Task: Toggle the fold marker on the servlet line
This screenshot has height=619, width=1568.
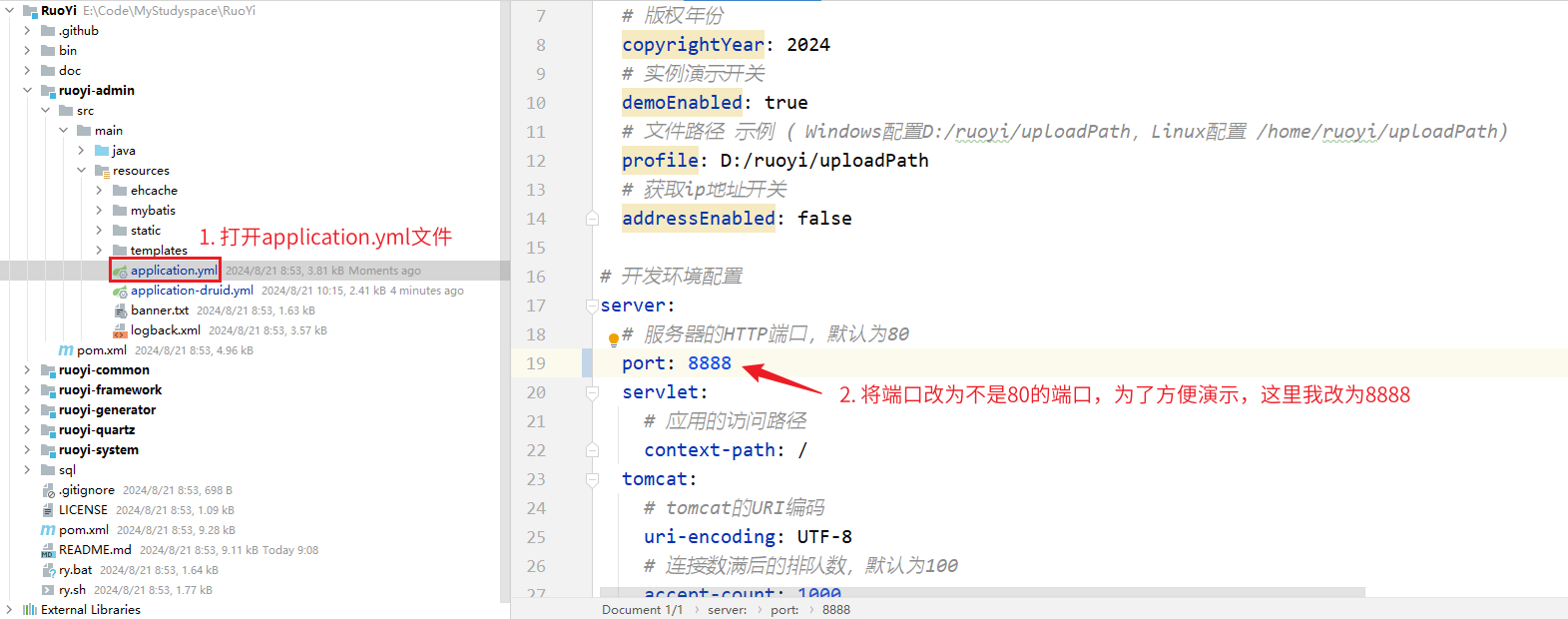Action: [592, 392]
